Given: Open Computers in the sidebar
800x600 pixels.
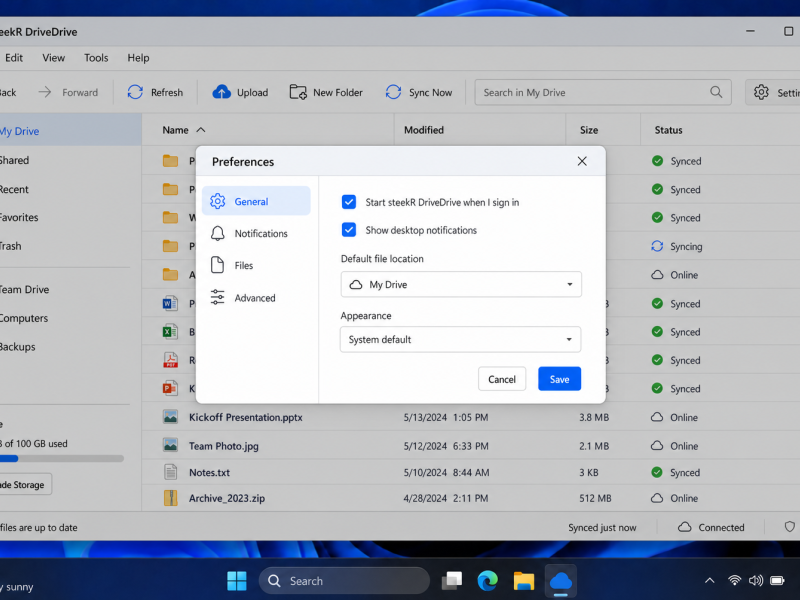Looking at the screenshot, I should click(24, 318).
